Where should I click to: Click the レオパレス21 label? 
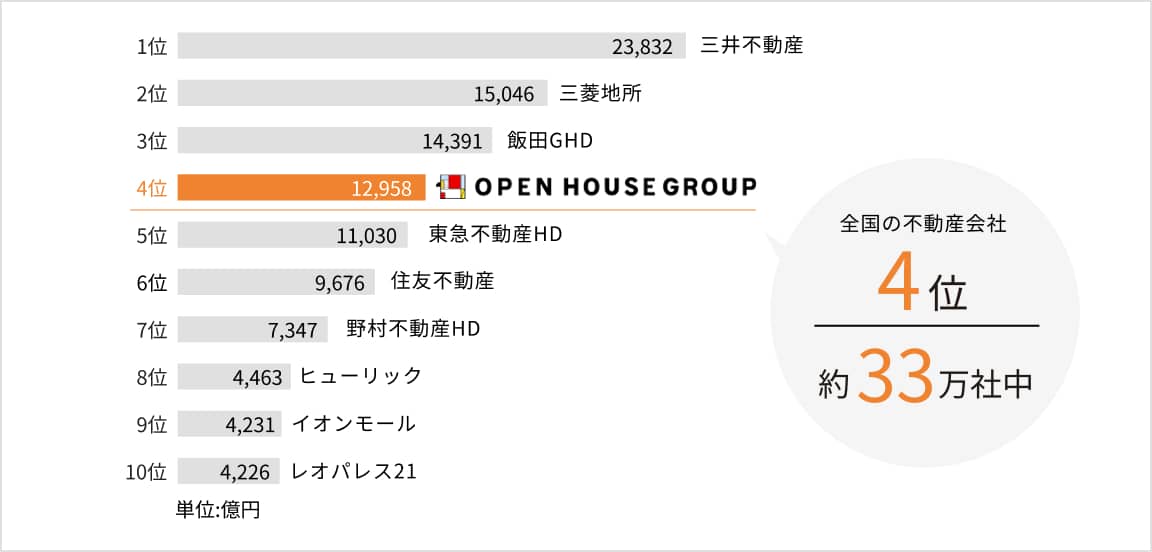(x=353, y=471)
